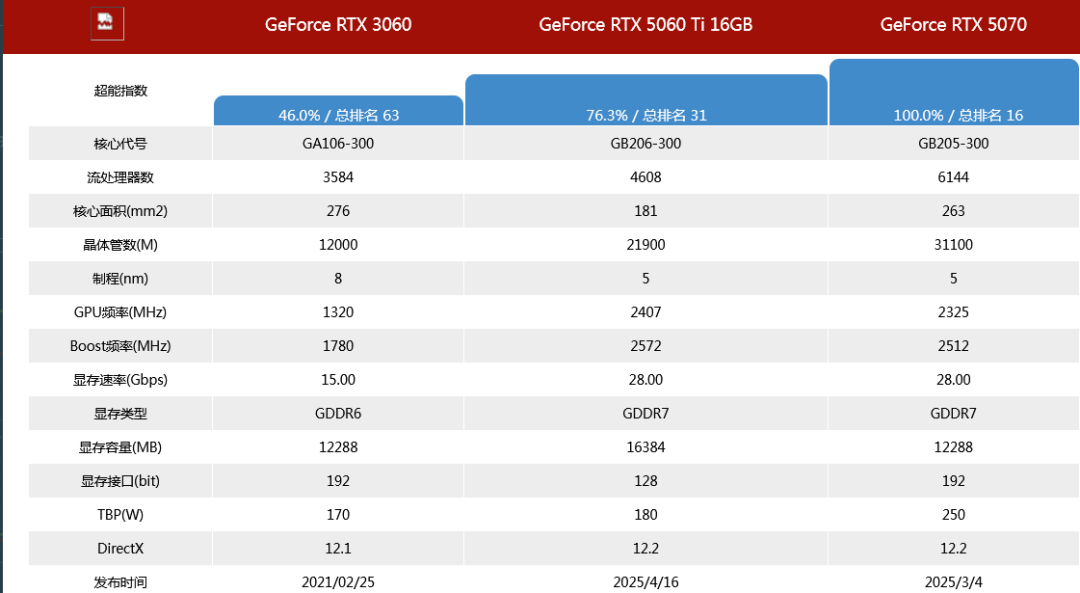Screen dimensions: 1080x593
Task: Click the 2512 boost frequency value
Action: pos(953,346)
